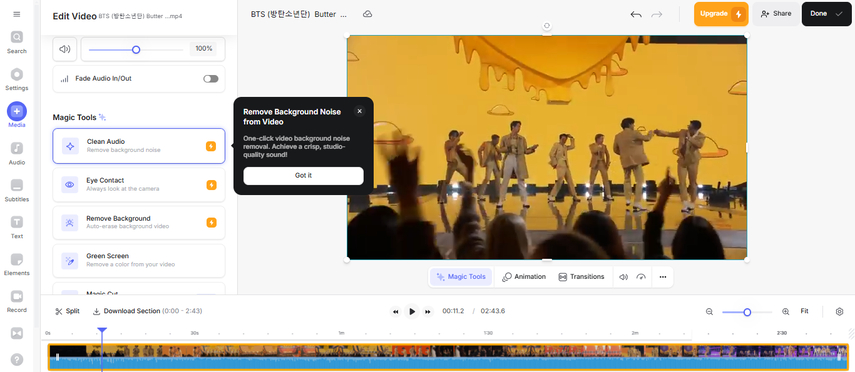The height and width of the screenshot is (372, 855).
Task: Open the transitions icon below Record
Action: [17, 332]
